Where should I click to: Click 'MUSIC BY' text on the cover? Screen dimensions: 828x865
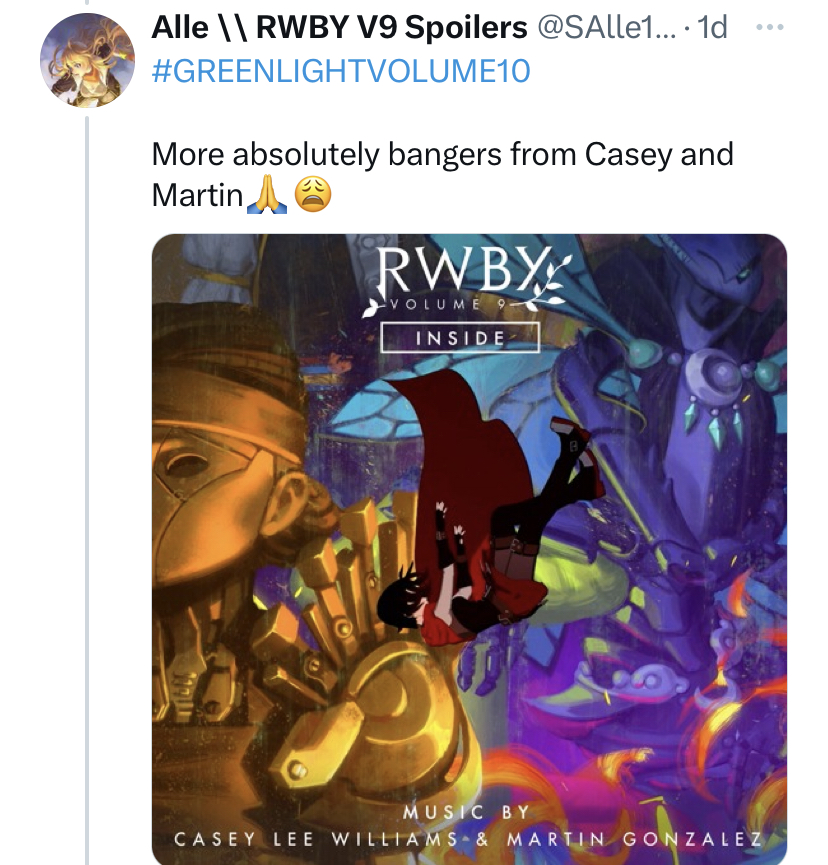tap(467, 812)
